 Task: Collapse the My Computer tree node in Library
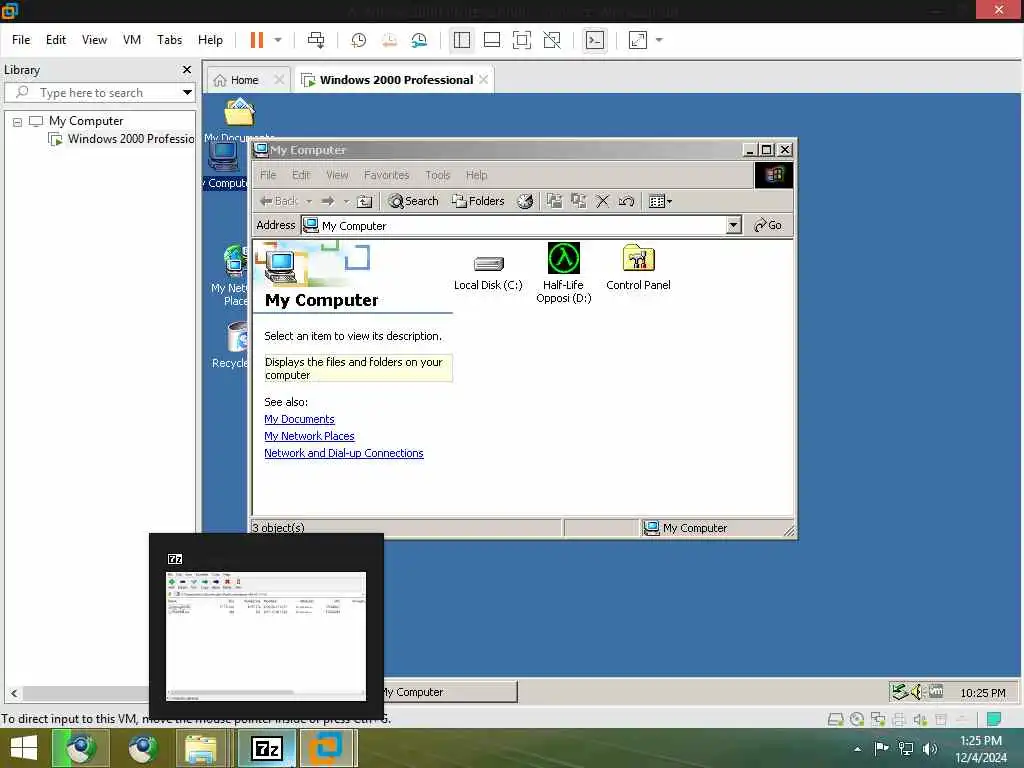[x=18, y=122]
